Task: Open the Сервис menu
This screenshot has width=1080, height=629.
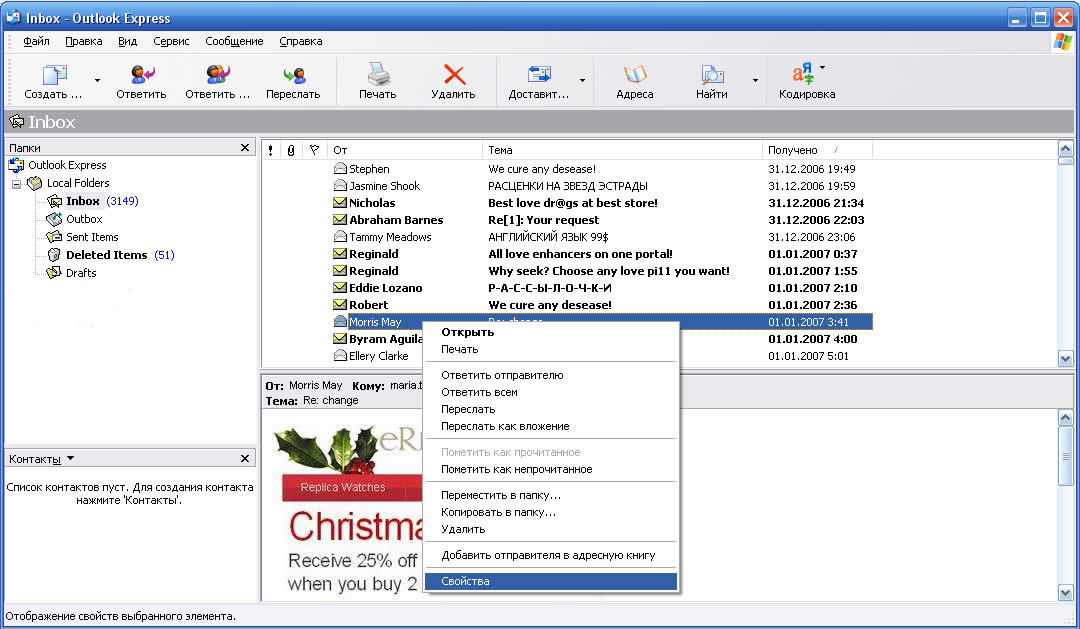Action: 171,41
